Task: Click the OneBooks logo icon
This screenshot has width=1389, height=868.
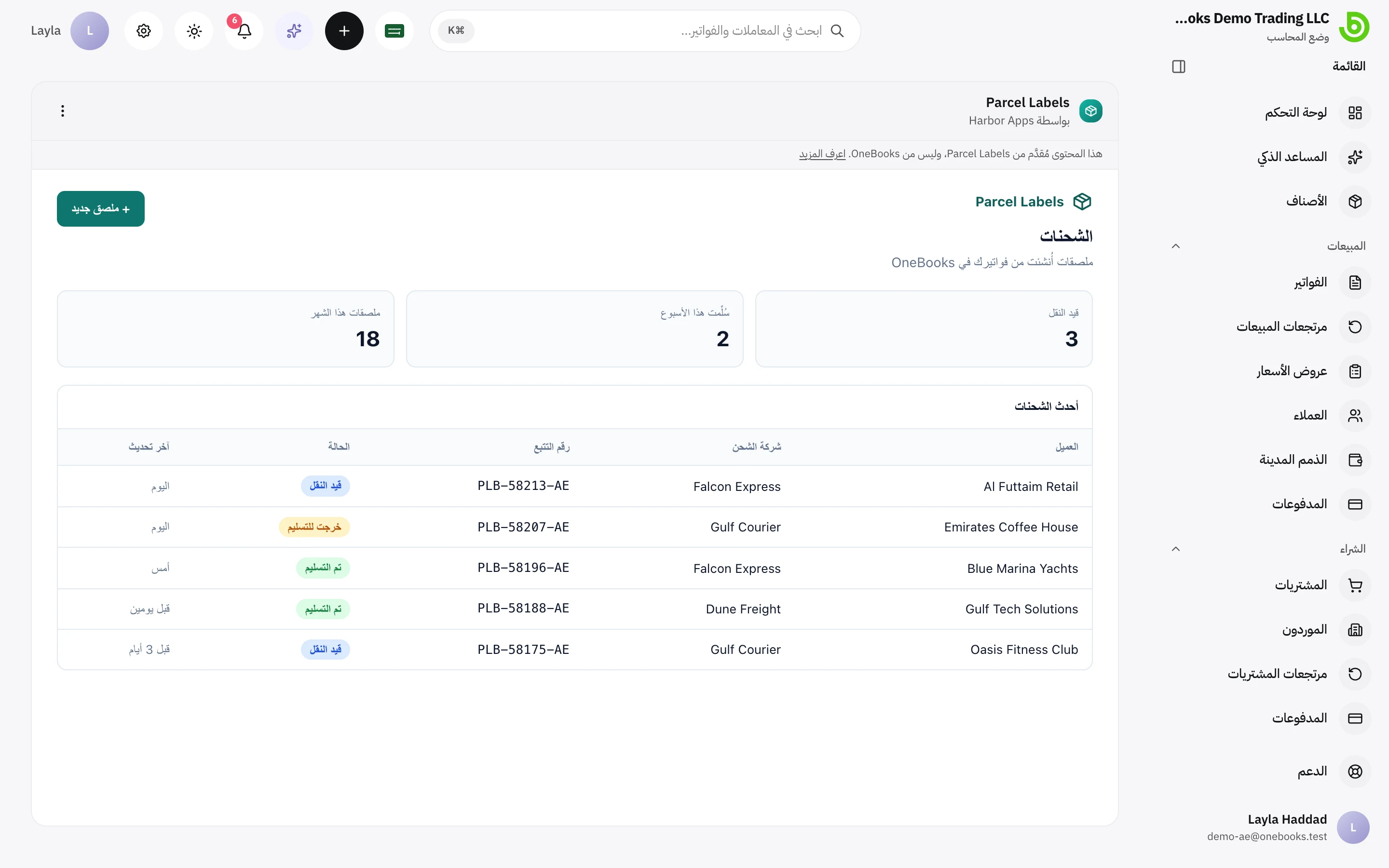Action: [x=1354, y=27]
